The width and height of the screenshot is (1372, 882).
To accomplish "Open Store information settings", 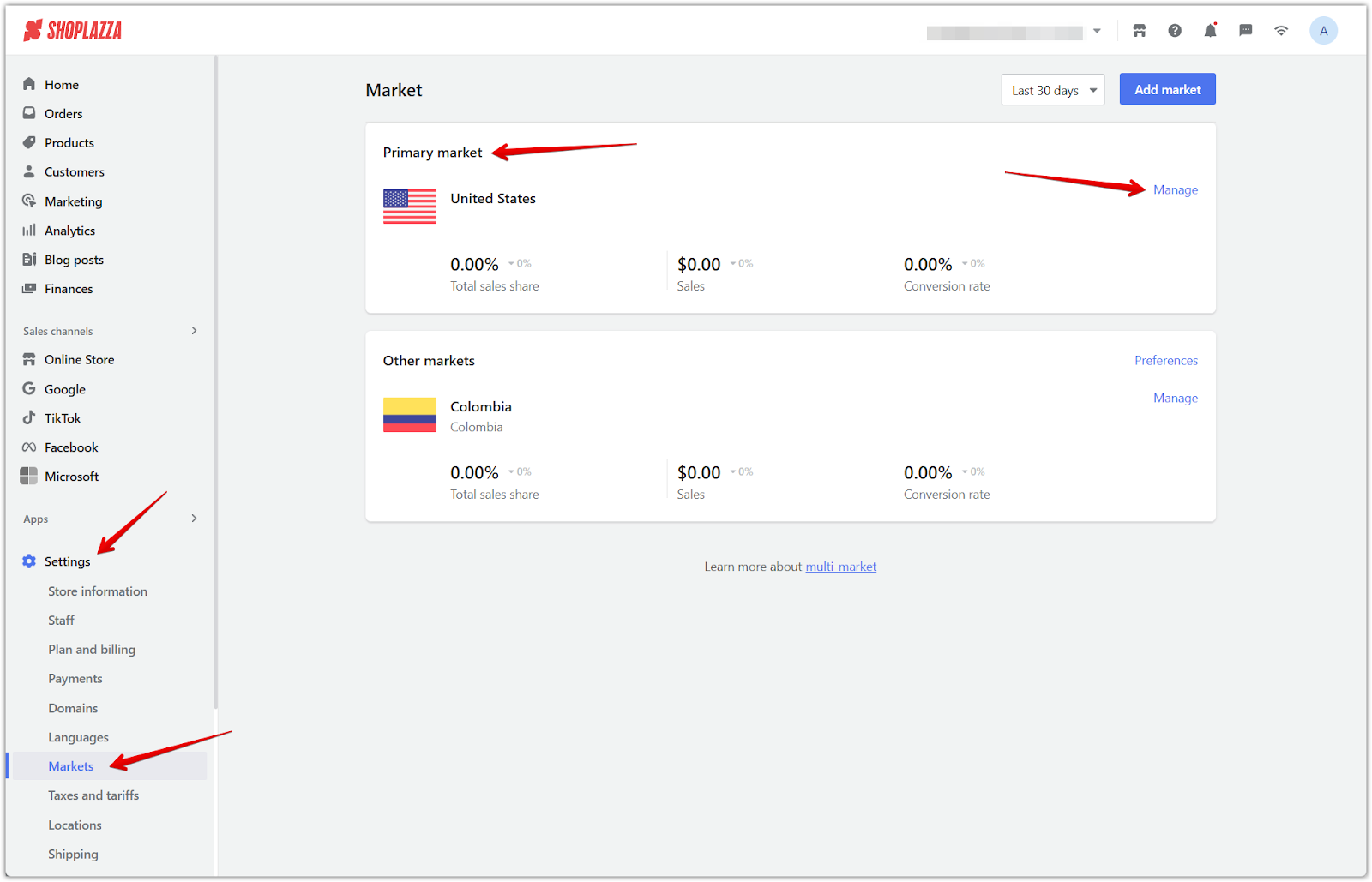I will tap(98, 591).
